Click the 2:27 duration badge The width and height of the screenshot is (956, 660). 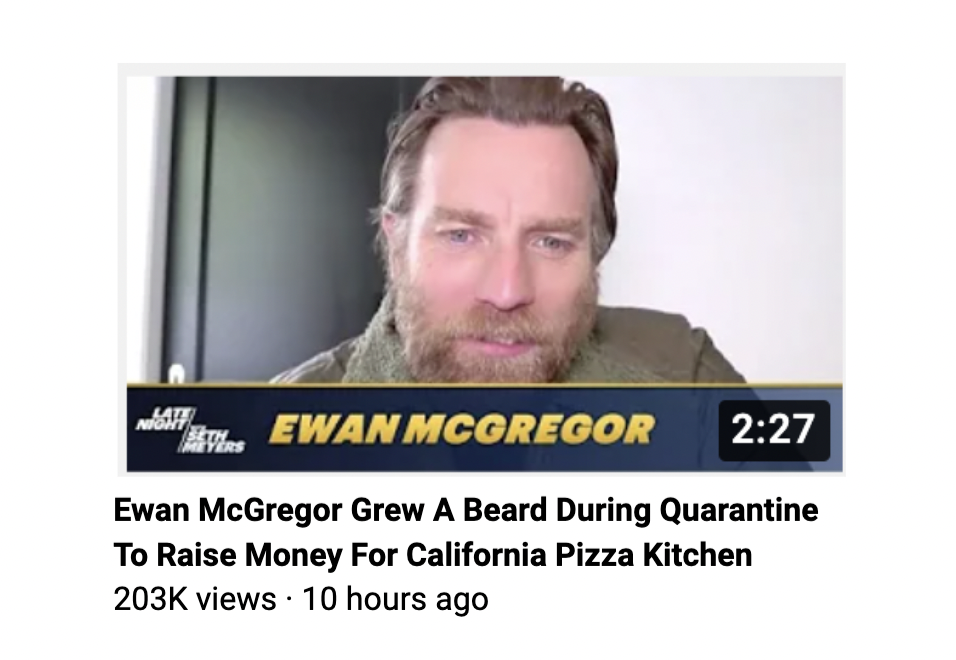click(774, 430)
